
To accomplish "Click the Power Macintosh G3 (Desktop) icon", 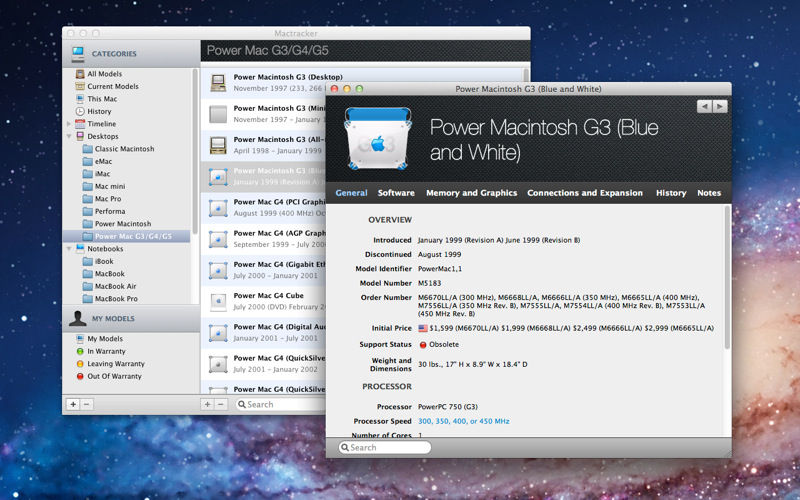I will tap(218, 83).
